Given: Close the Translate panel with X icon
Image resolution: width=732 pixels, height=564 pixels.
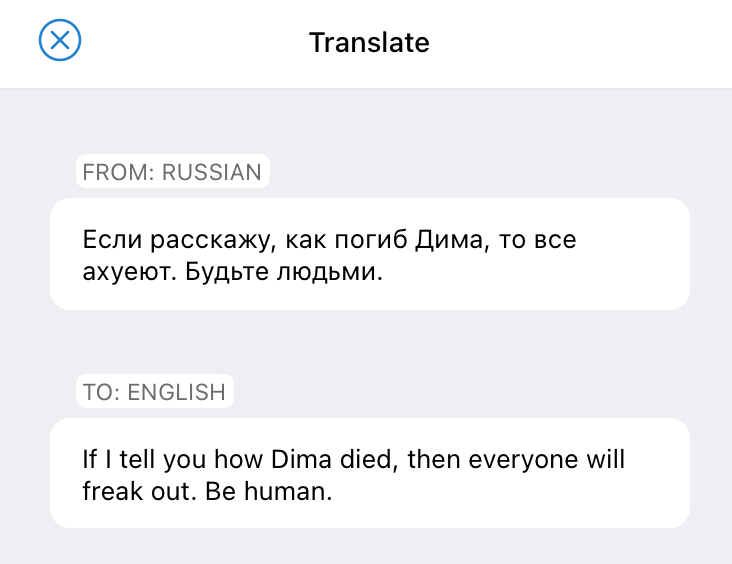Looking at the screenshot, I should pos(60,40).
